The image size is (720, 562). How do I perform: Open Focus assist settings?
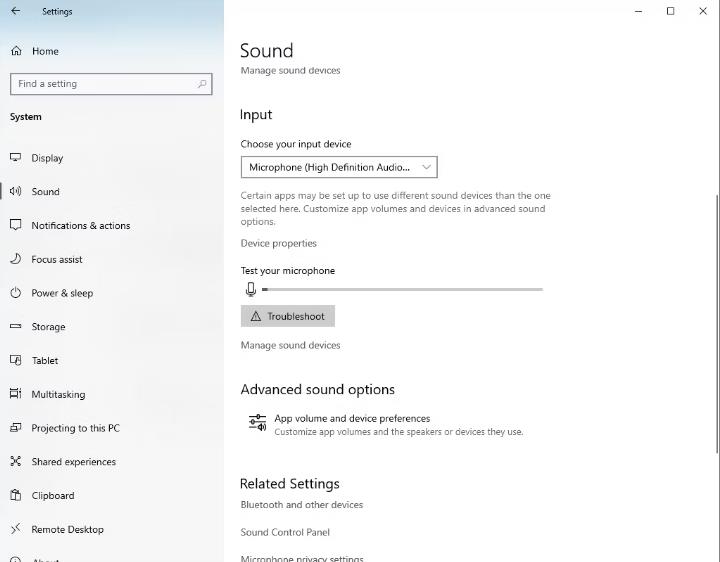[56, 259]
